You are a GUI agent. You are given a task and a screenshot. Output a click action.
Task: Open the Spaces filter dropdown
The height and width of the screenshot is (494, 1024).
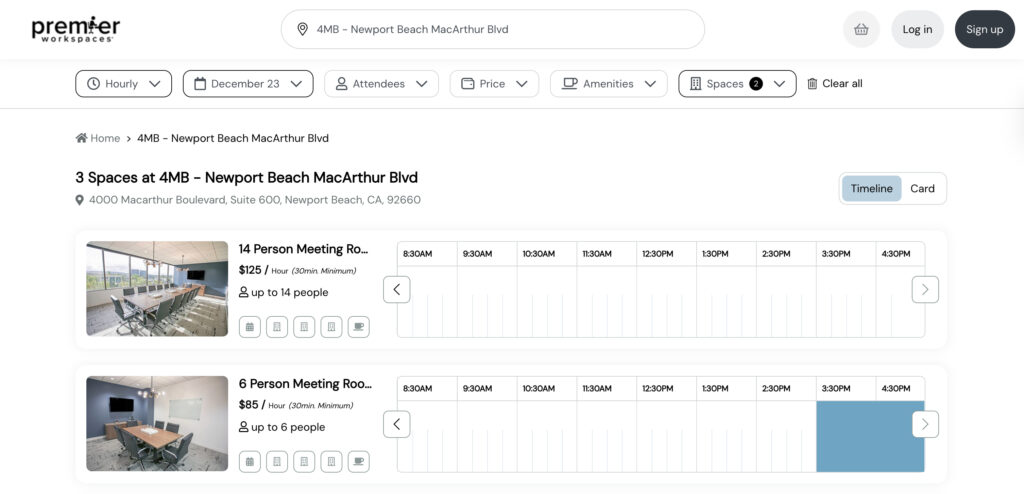tap(736, 84)
